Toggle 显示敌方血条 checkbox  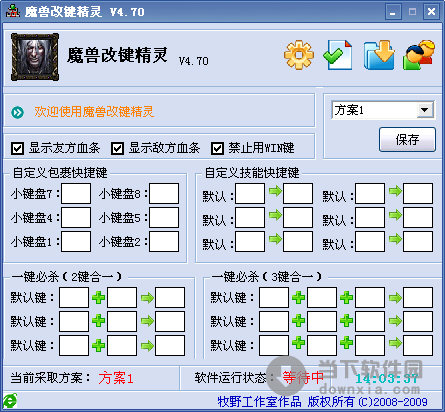117,148
